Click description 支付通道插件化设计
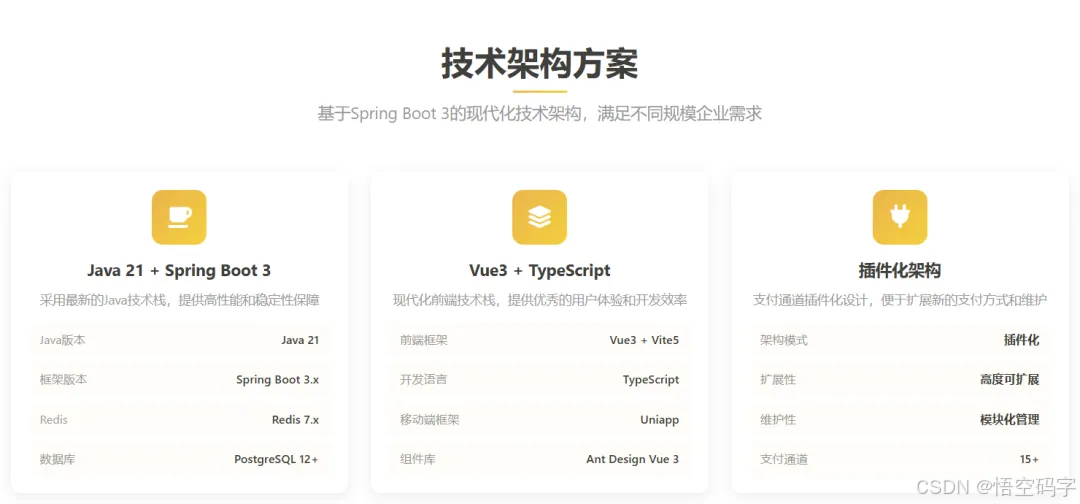Image resolution: width=1080 pixels, height=504 pixels. click(900, 300)
